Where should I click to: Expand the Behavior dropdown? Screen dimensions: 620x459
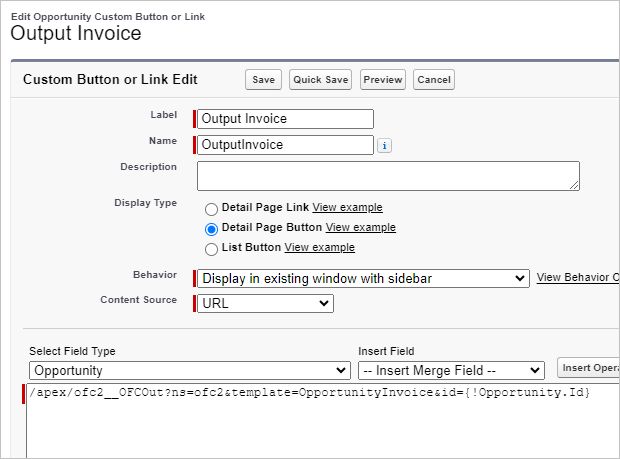click(x=363, y=278)
